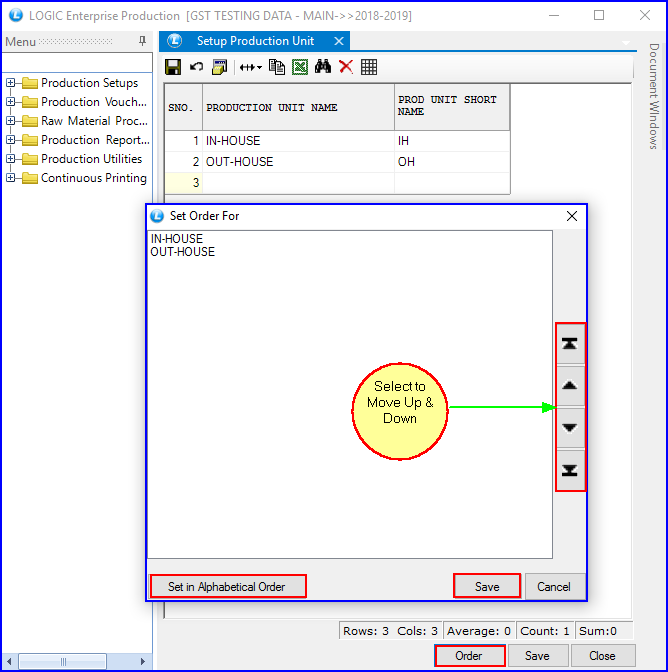Click the LOGIC app logo in title bar
The height and width of the screenshot is (672, 668).
point(16,15)
